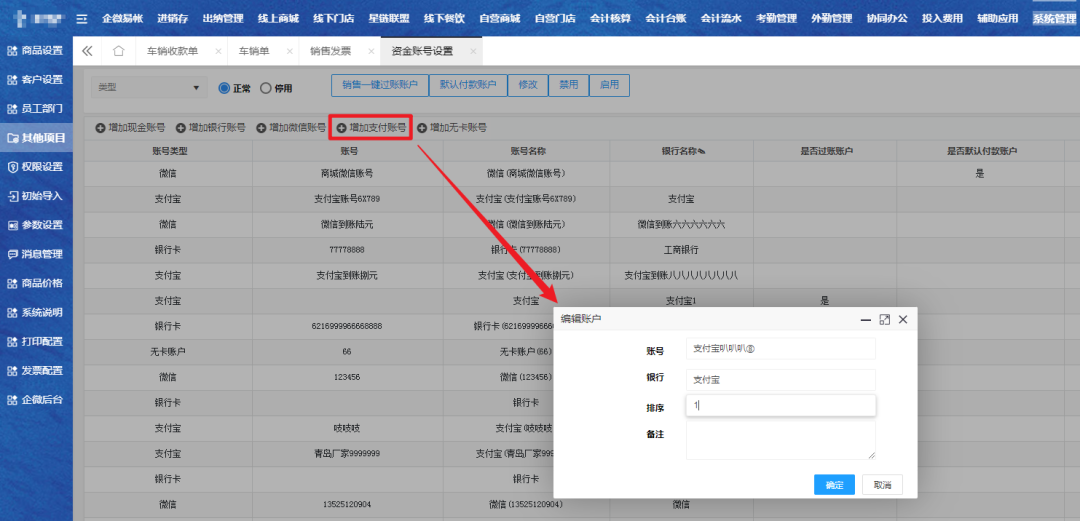Maximize the 编辑账户 dialog
The height and width of the screenshot is (521, 1080).
click(884, 319)
